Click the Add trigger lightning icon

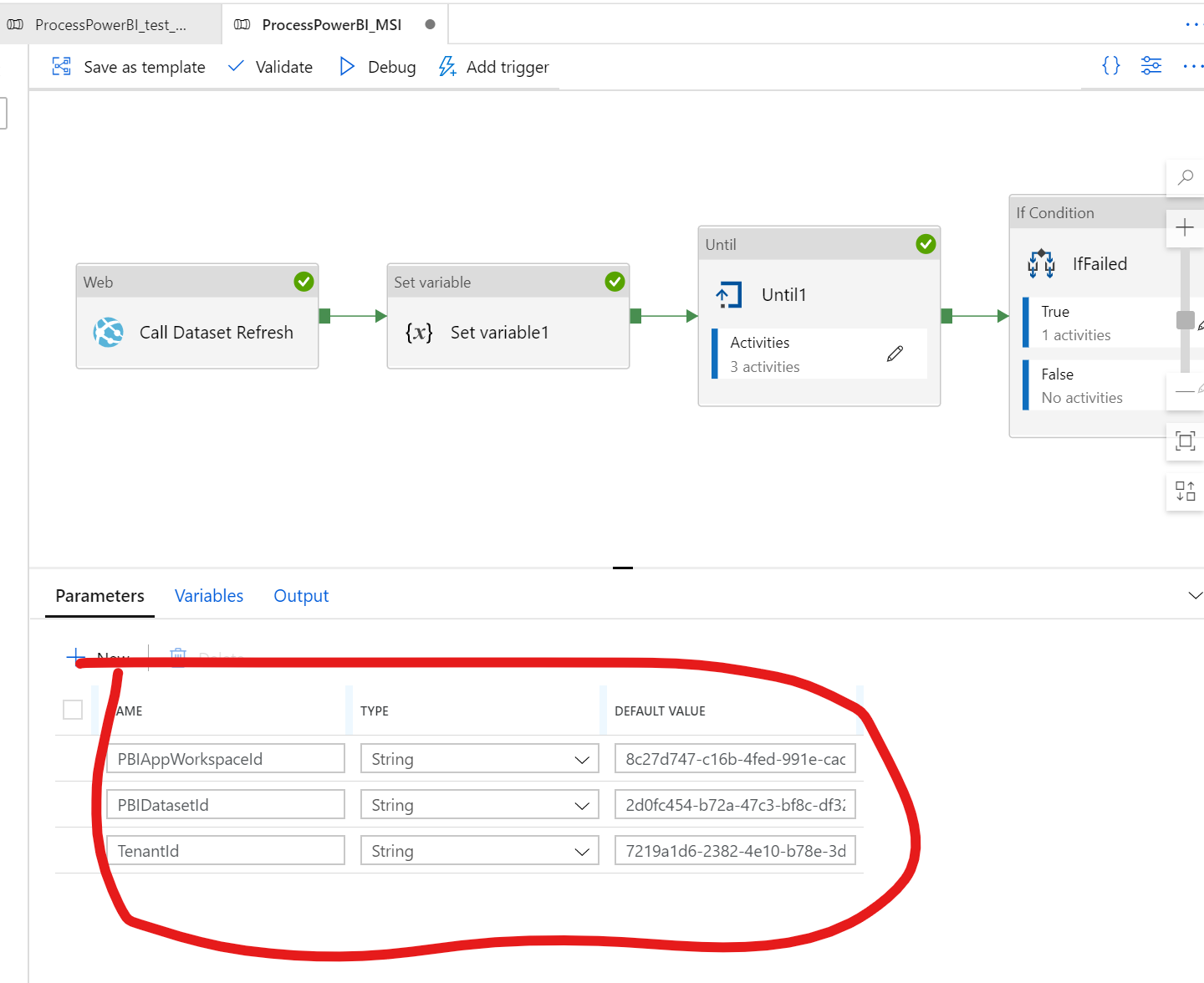[447, 66]
